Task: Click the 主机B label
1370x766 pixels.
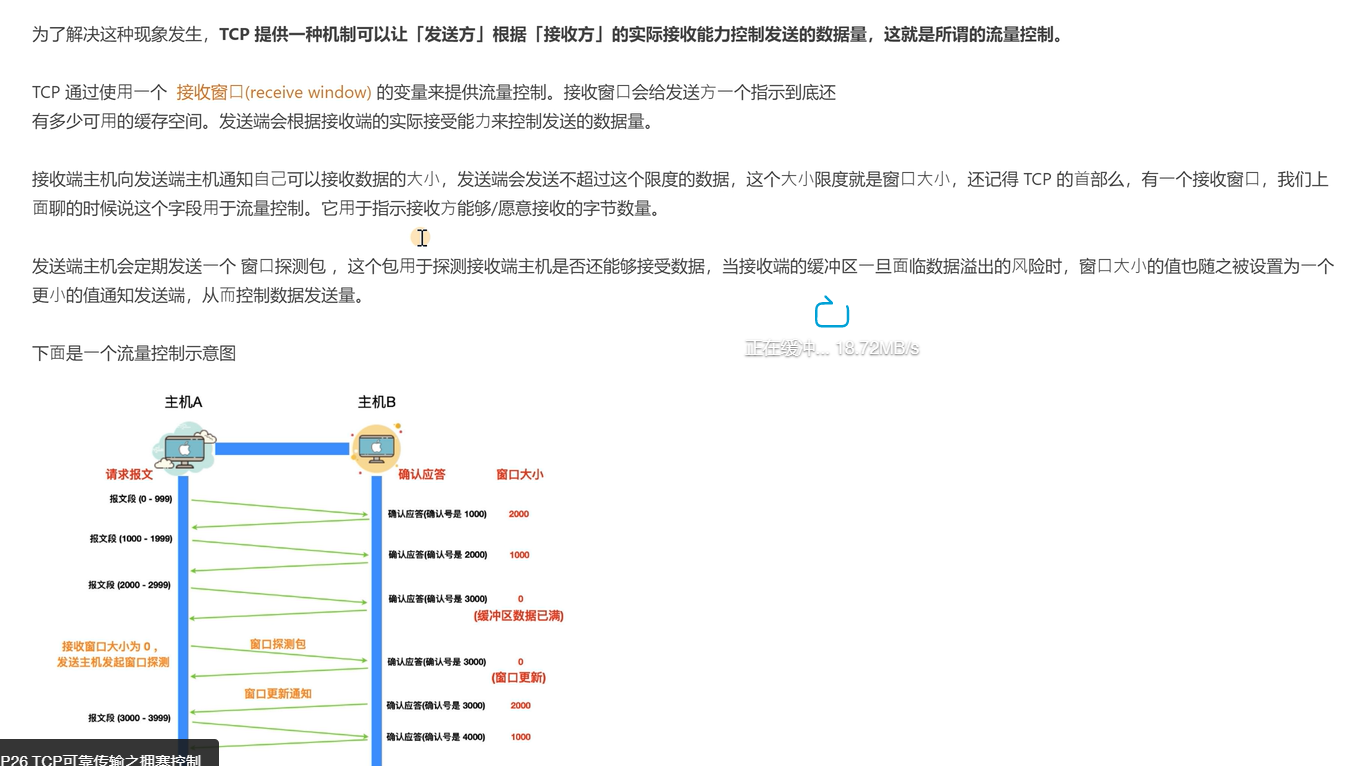Action: coord(377,402)
